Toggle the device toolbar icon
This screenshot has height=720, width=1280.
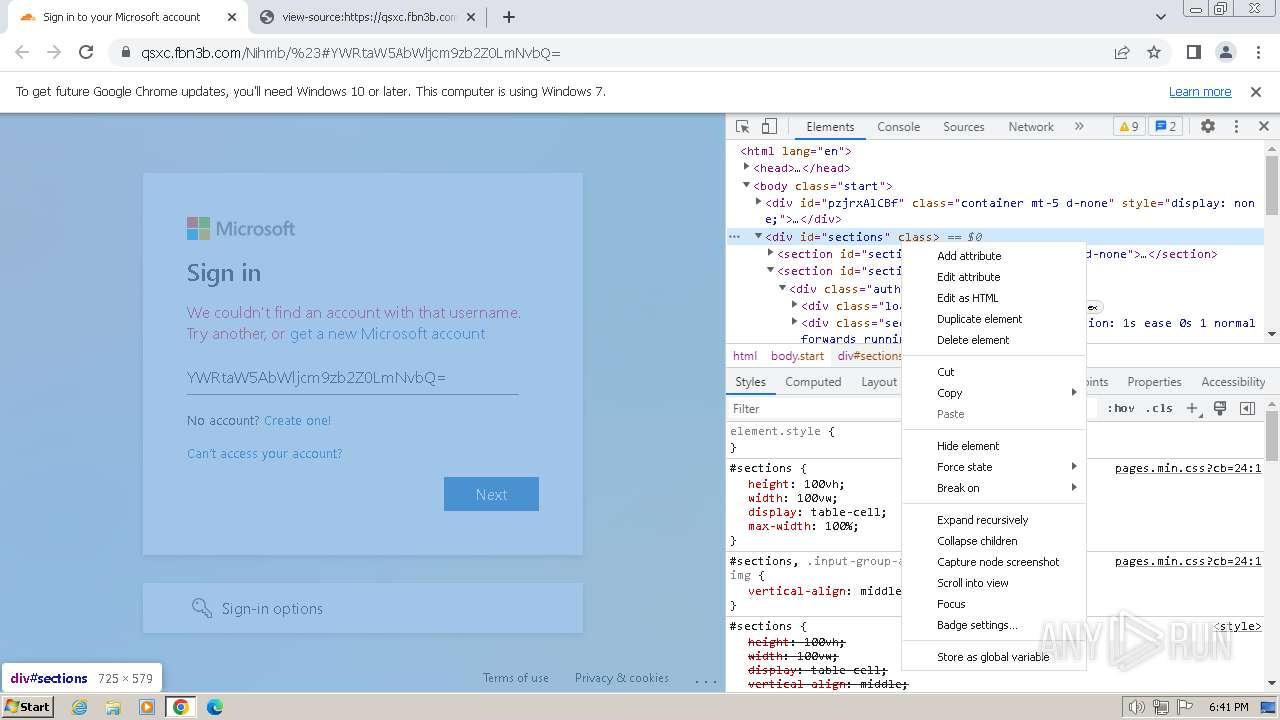[x=769, y=127]
